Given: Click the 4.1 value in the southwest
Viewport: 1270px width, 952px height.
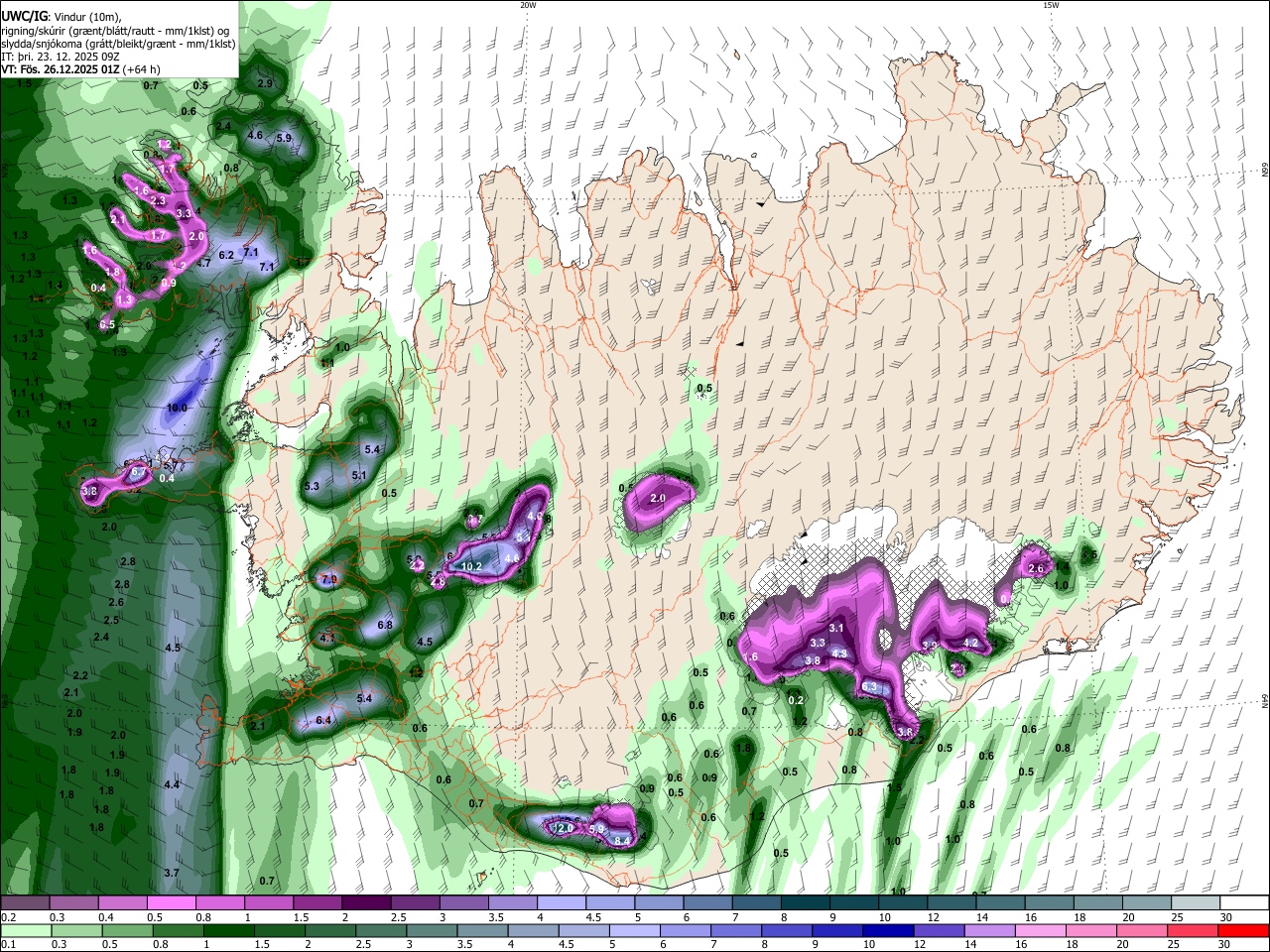Looking at the screenshot, I should click(327, 638).
